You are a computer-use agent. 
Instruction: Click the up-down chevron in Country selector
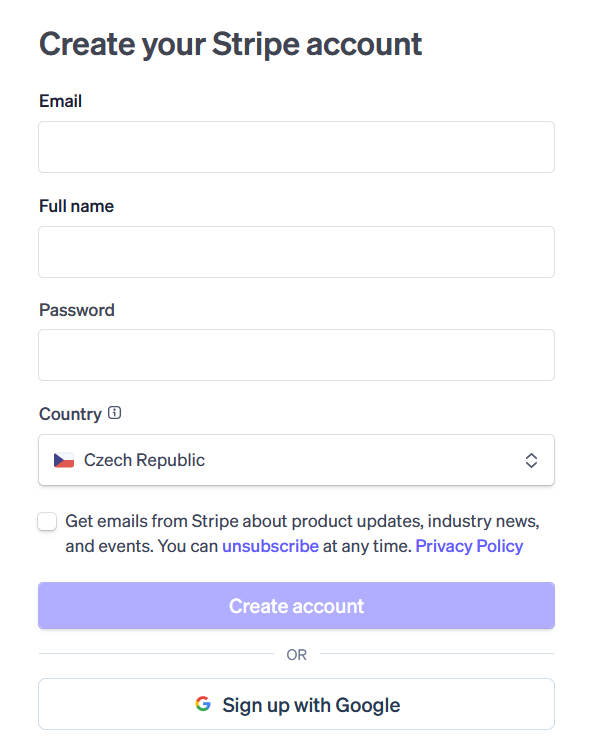coord(531,460)
